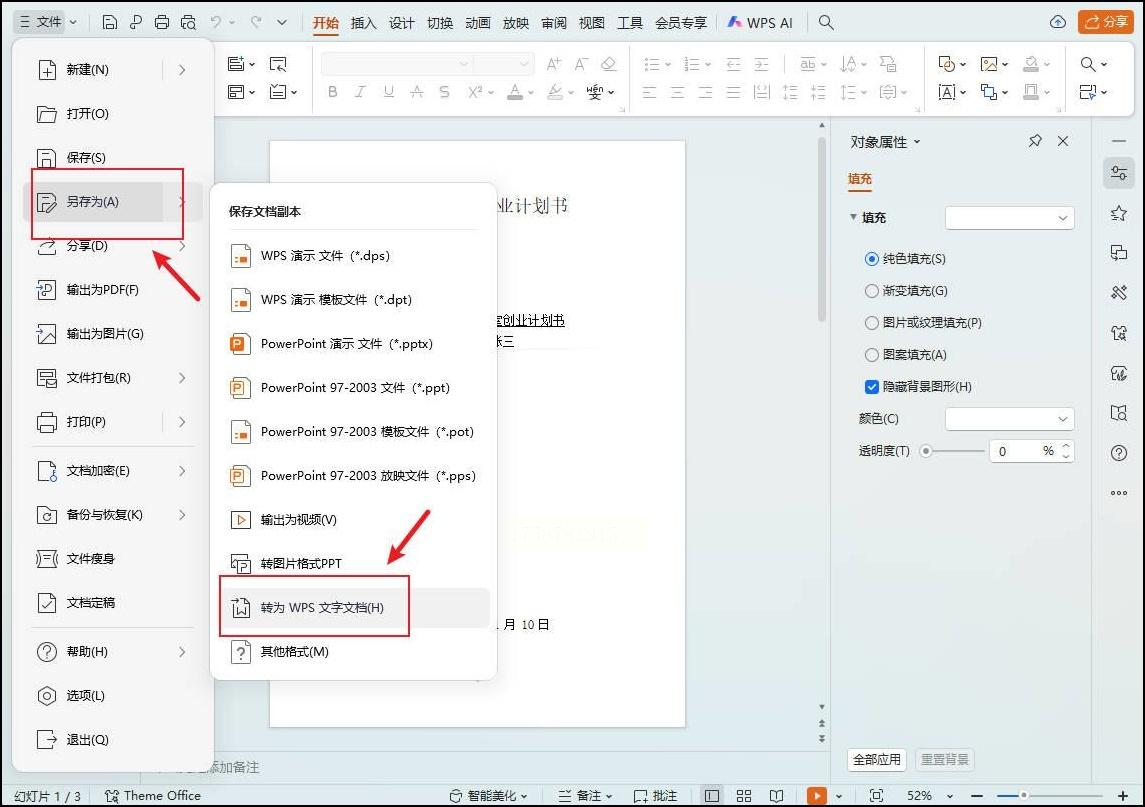
Task: Expand the 帮助(H) submenu arrow
Action: pyautogui.click(x=182, y=651)
